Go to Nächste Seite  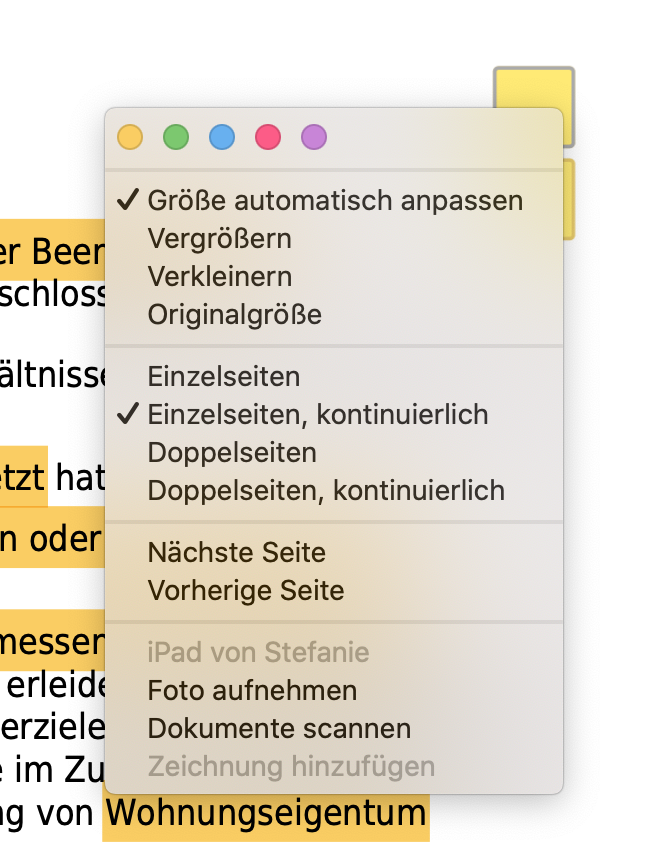(236, 553)
